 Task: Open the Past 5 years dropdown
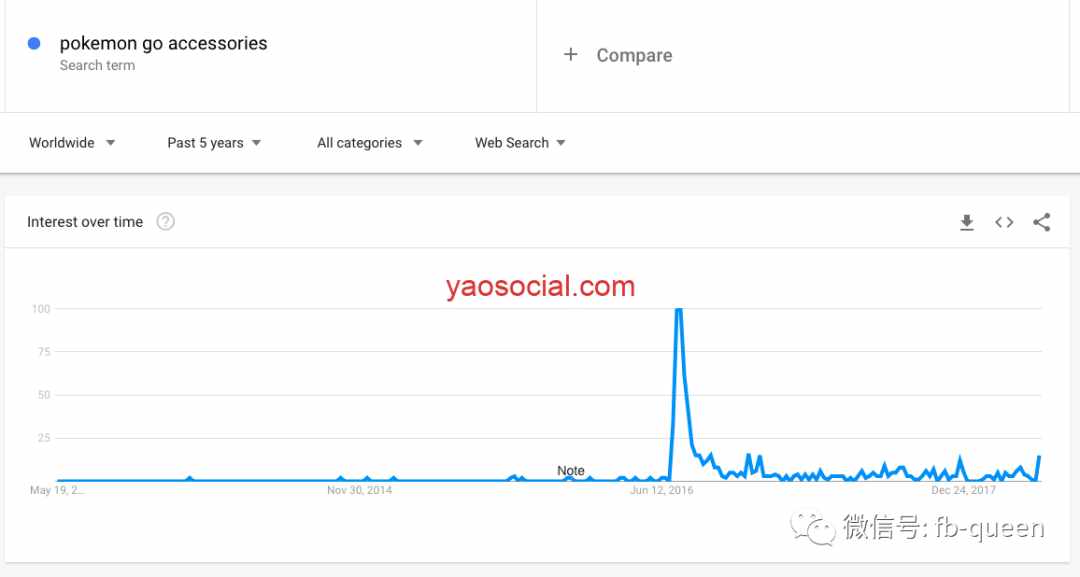click(214, 143)
